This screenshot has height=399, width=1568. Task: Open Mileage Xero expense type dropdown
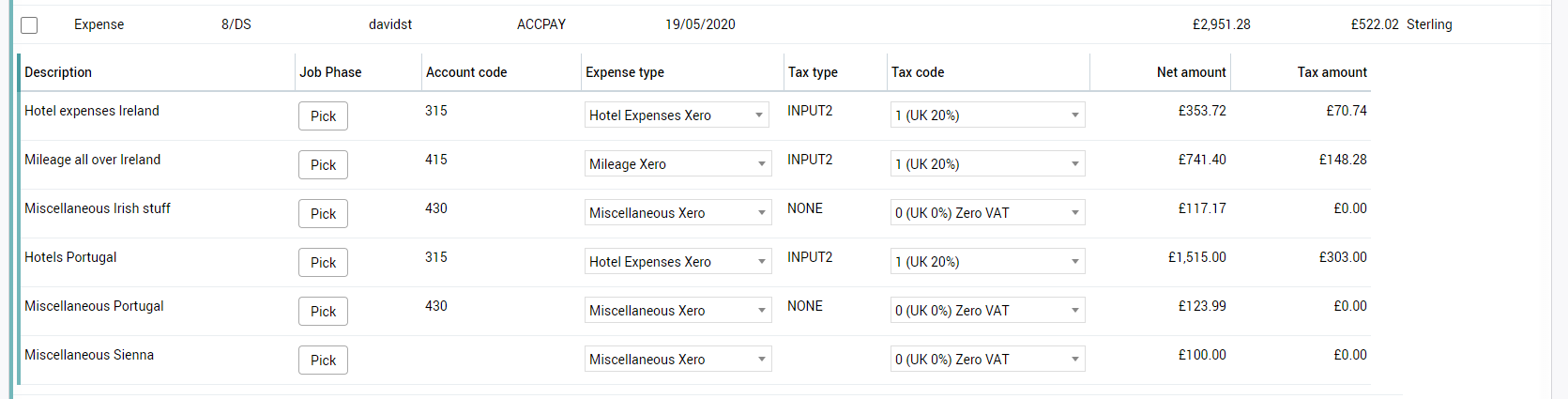(x=677, y=164)
